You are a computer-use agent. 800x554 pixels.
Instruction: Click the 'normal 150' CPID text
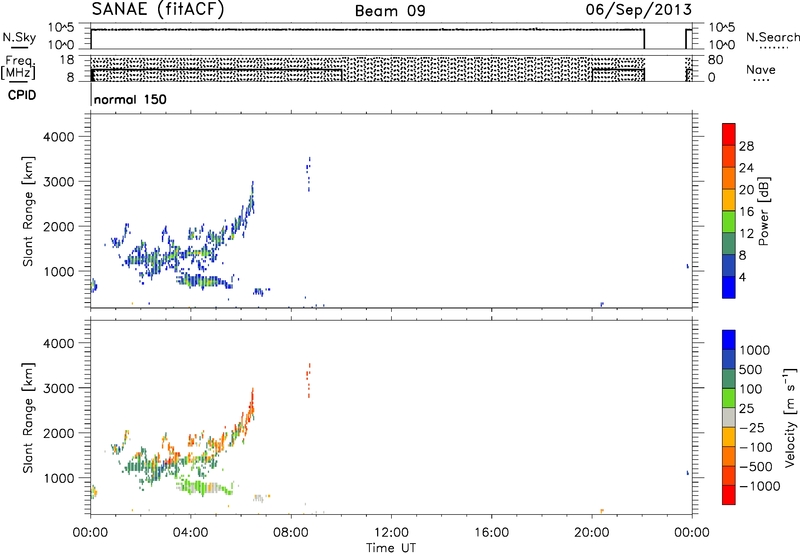click(x=130, y=99)
